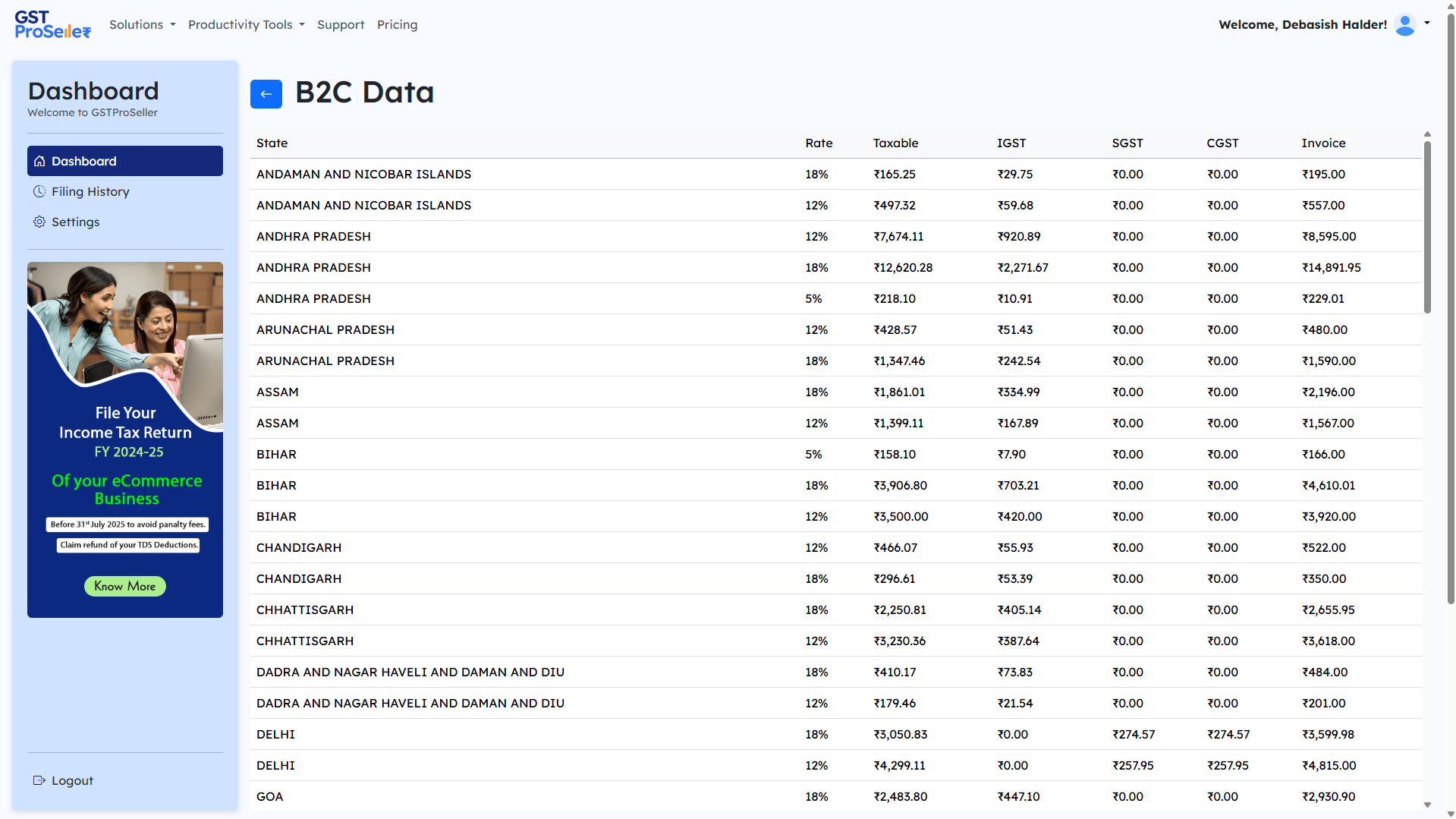Image resolution: width=1456 pixels, height=819 pixels.
Task: Open Filing History from sidebar
Action: pyautogui.click(x=90, y=191)
